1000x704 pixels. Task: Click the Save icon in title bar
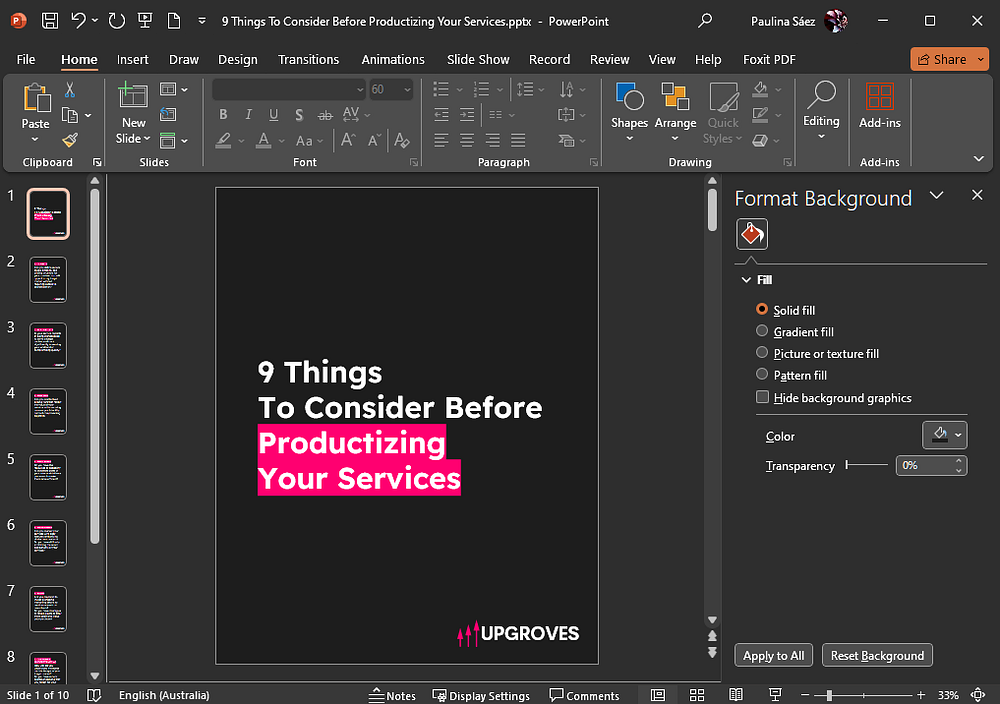point(50,21)
